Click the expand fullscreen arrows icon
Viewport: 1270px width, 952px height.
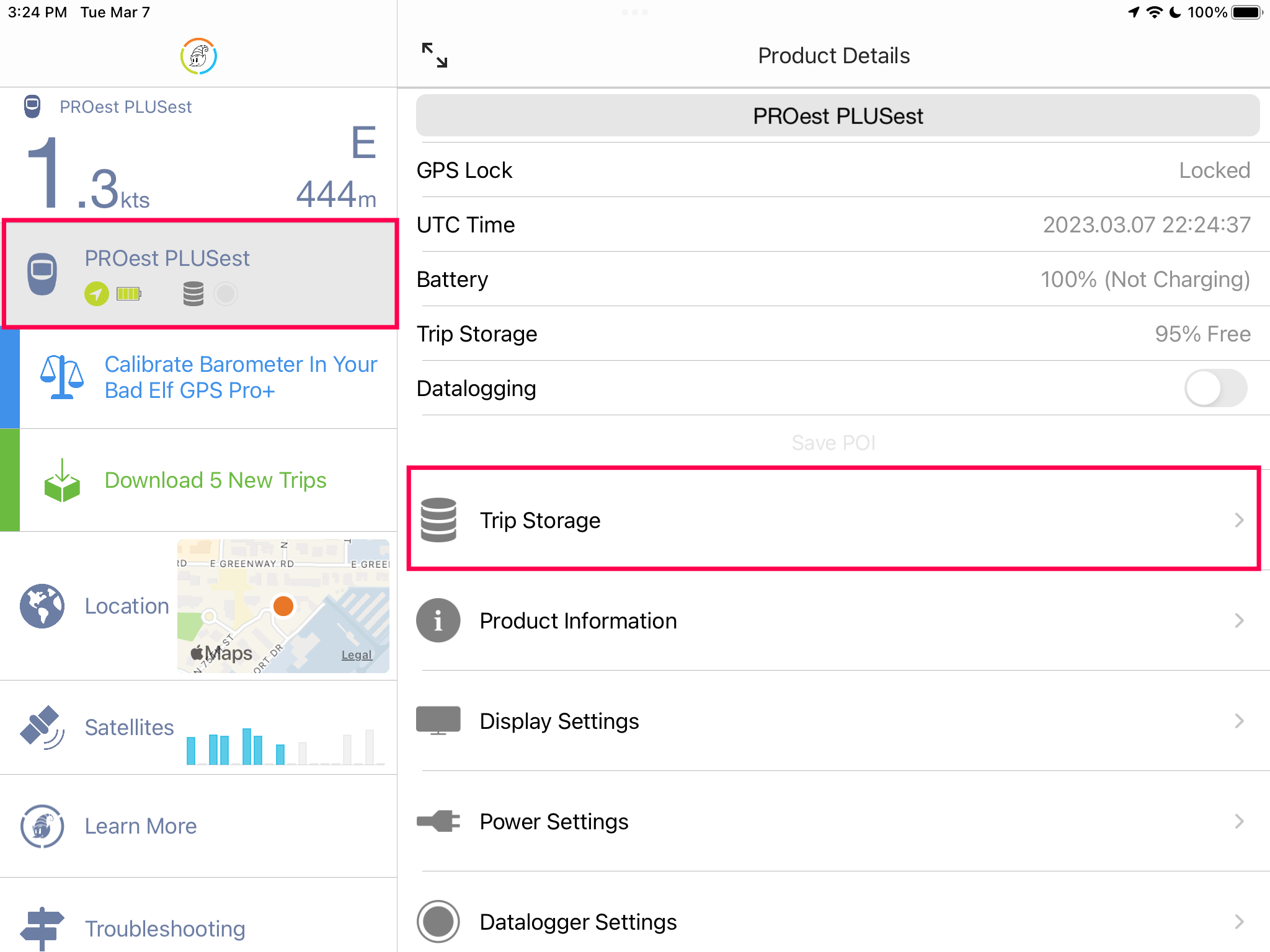tap(434, 55)
